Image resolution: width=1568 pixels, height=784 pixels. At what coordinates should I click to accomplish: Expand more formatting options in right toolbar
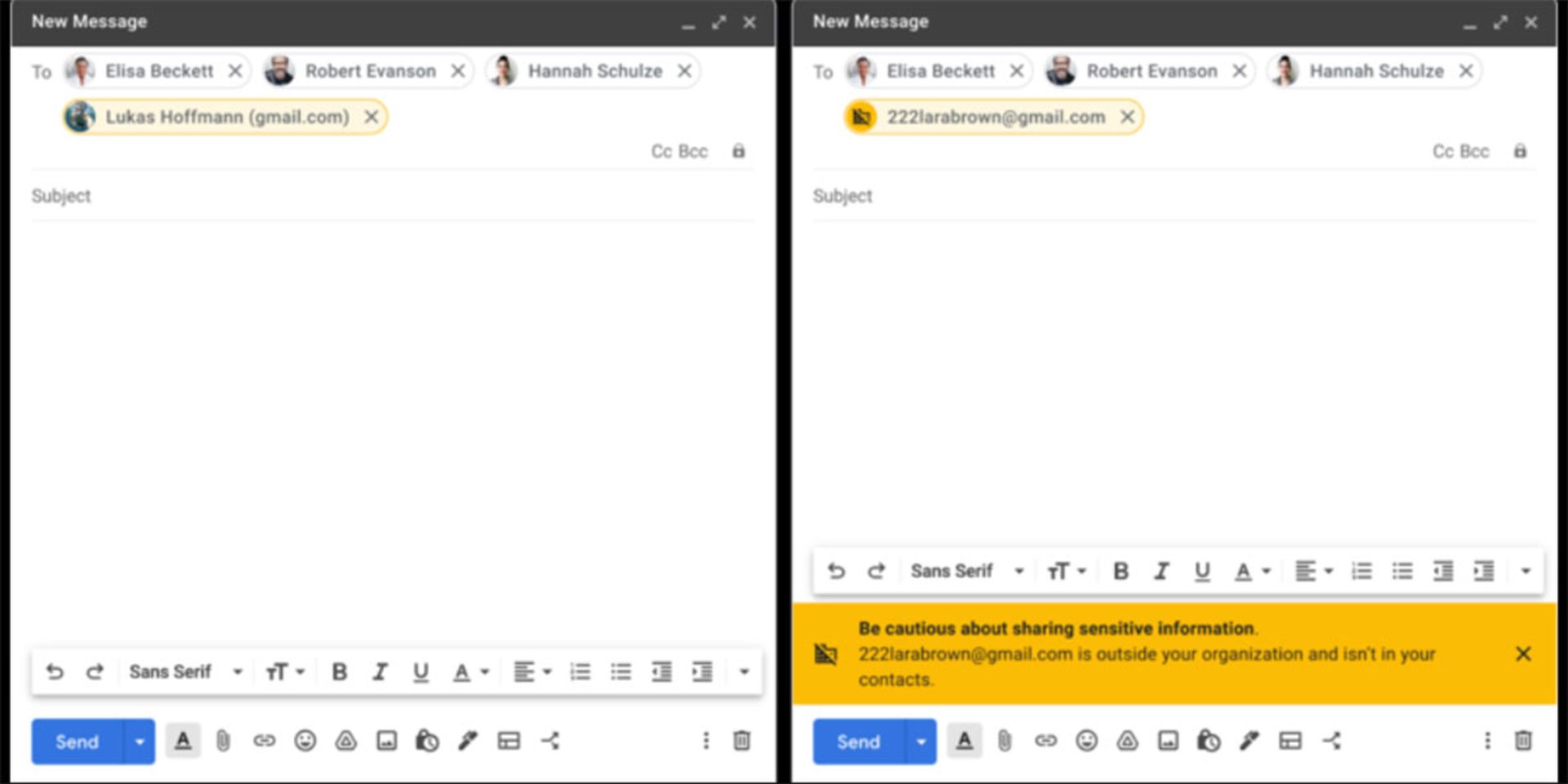[x=1526, y=572]
